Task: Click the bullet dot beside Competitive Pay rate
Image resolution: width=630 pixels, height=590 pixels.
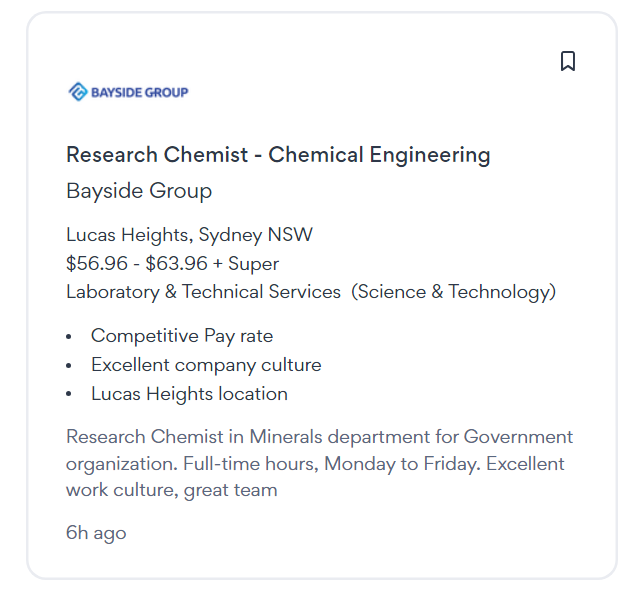Action: 69,337
